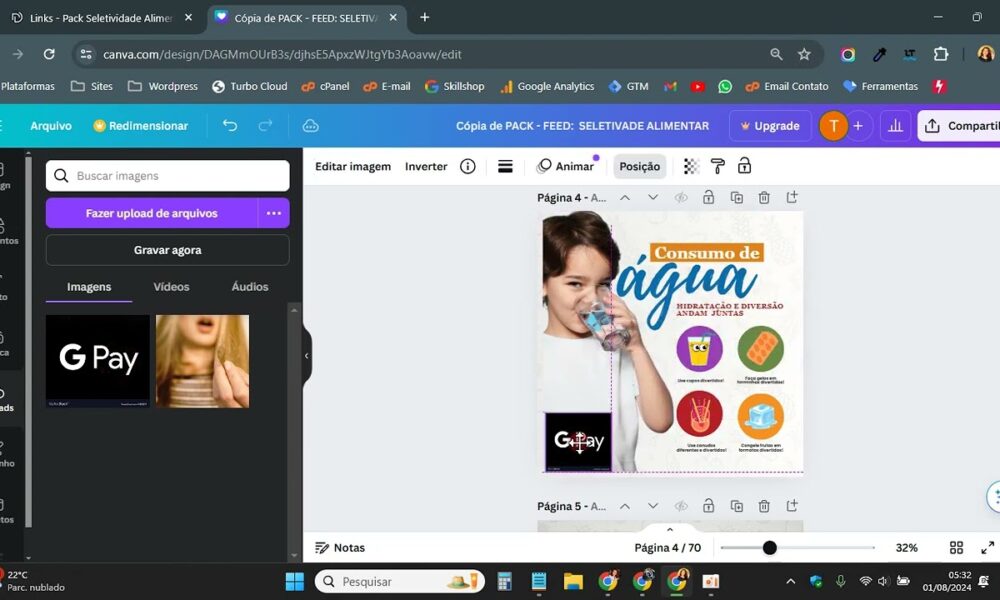Select the G Pay uploaded image thumbnail

[98, 361]
